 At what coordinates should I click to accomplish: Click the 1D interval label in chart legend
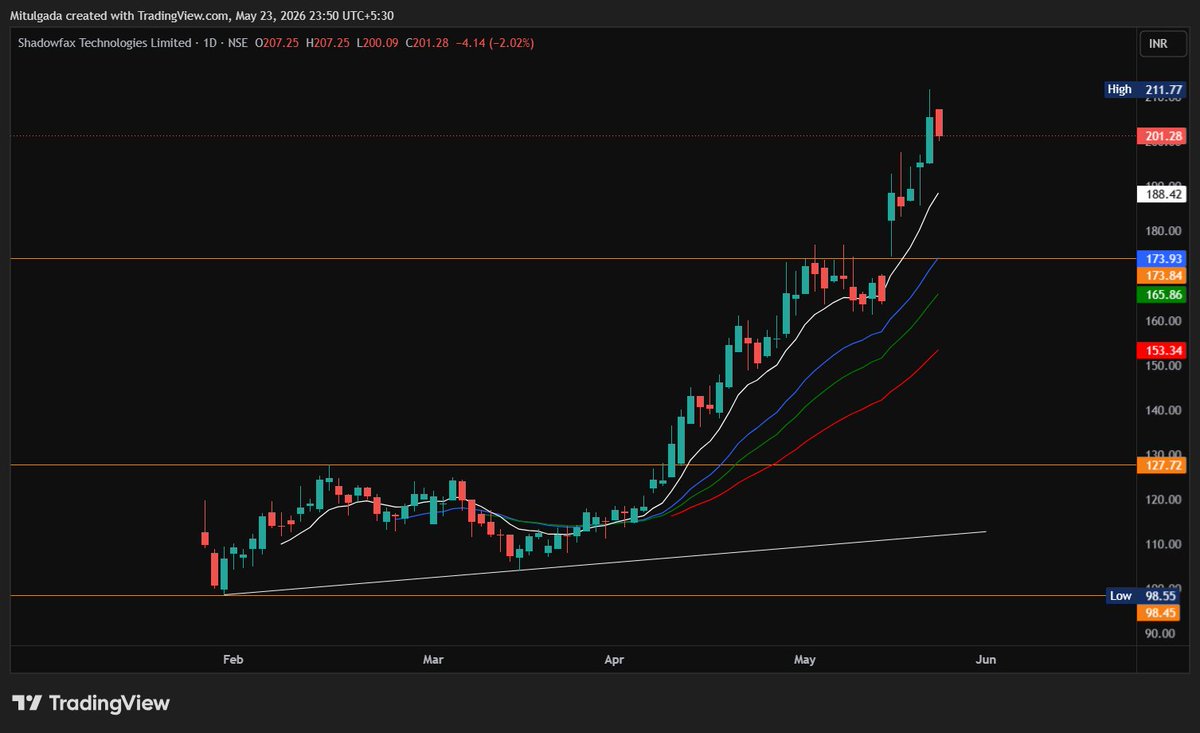210,43
